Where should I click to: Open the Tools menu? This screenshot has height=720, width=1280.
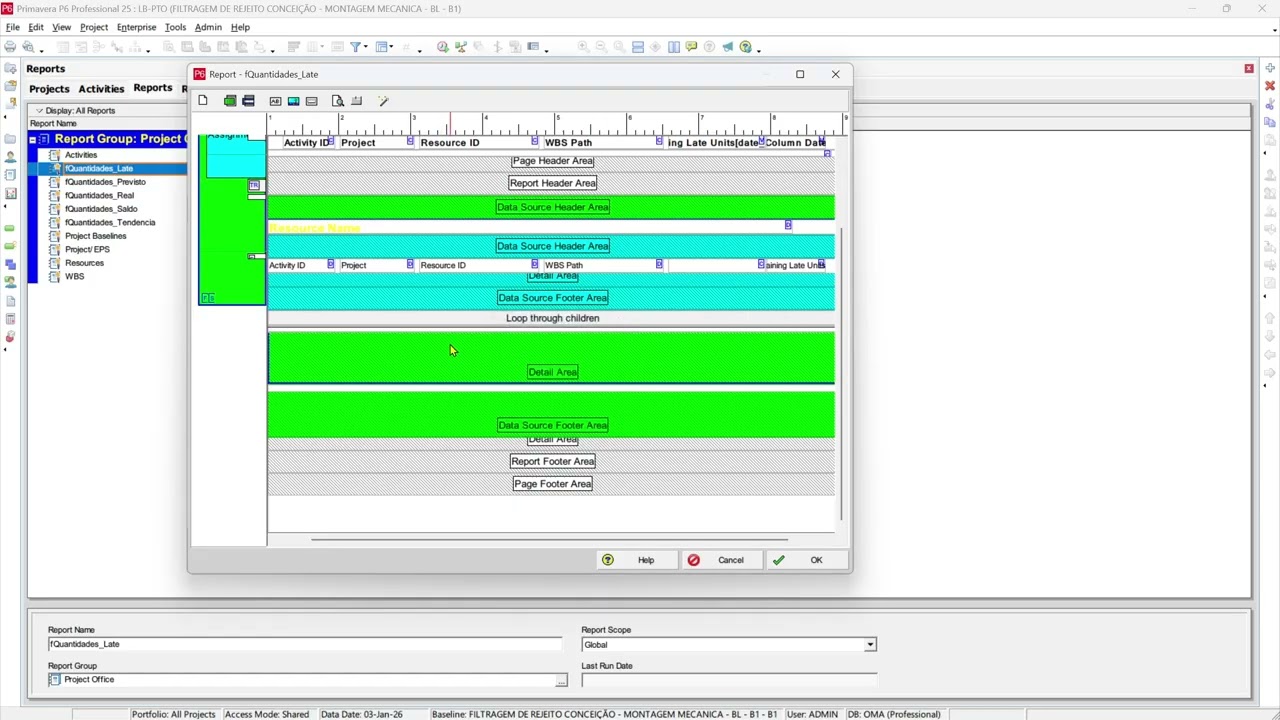pyautogui.click(x=175, y=27)
